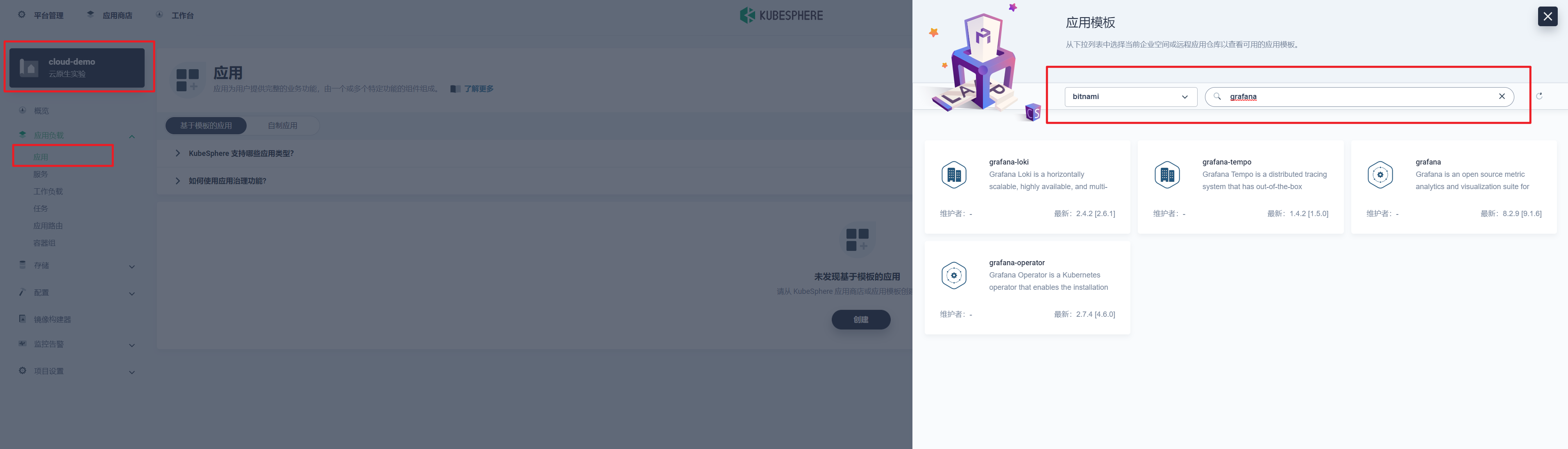Click the 存储 storage icon
1568x449 pixels.
click(x=23, y=265)
